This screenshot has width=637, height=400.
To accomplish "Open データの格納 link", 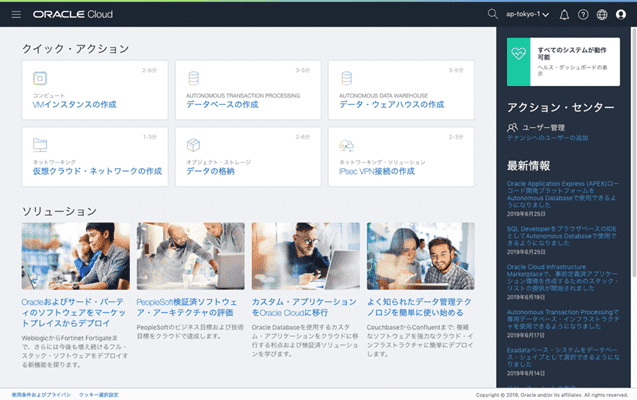I will [x=210, y=171].
